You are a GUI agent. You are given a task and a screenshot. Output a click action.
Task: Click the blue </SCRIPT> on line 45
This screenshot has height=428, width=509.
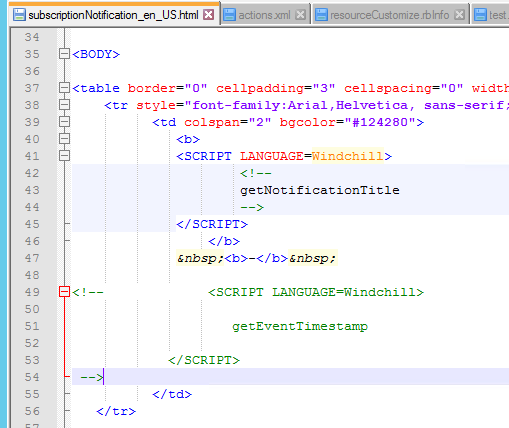pos(212,224)
